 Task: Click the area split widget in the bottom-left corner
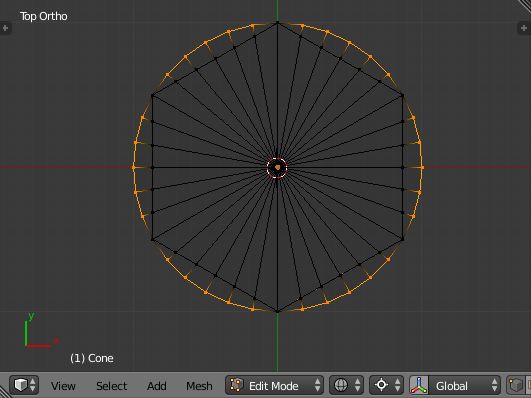click(x=5, y=392)
